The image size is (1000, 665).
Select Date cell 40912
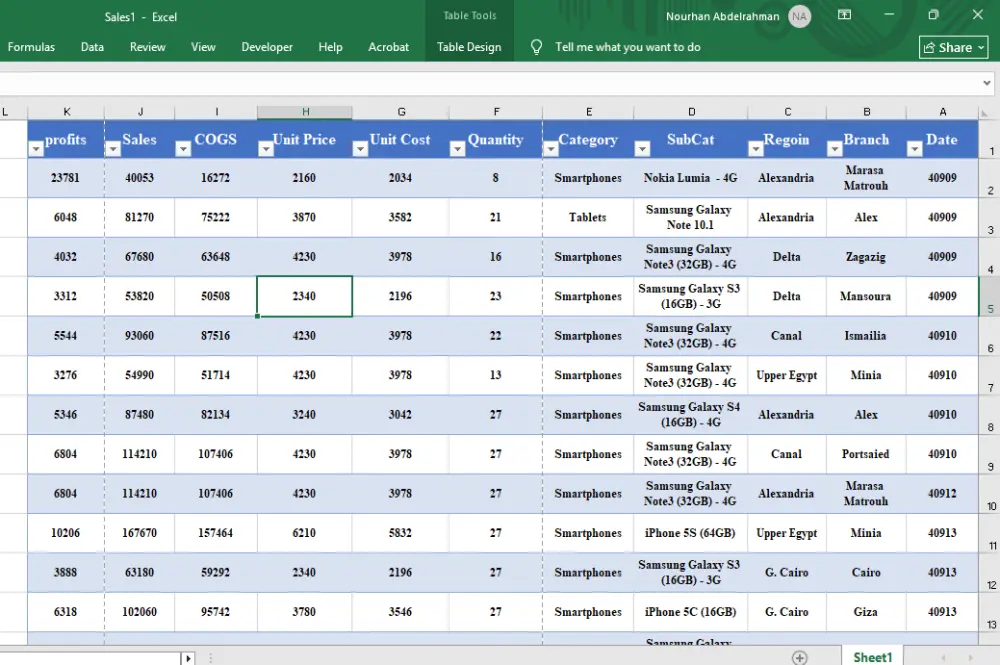coord(943,493)
